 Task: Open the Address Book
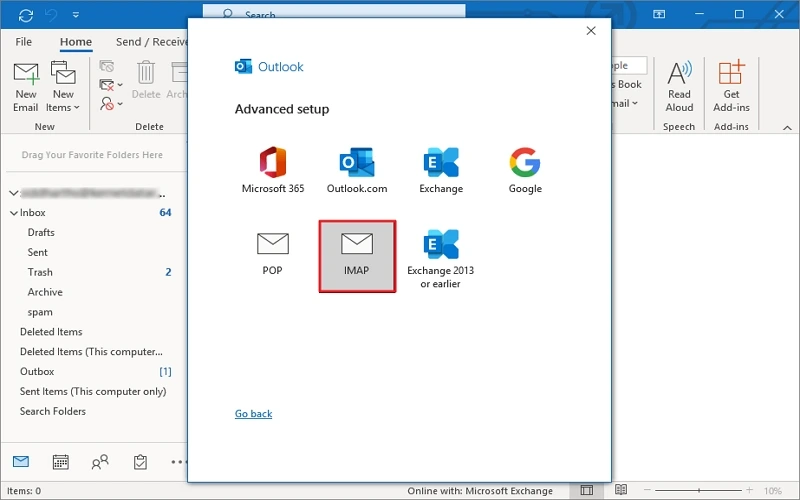627,84
